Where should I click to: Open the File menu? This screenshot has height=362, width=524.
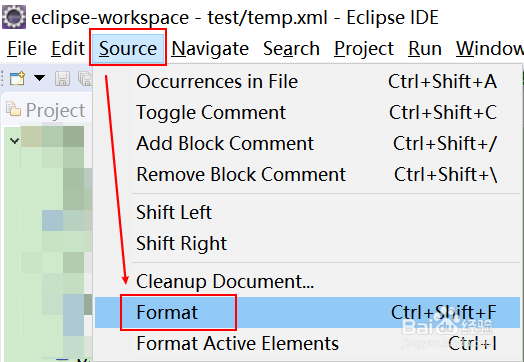(22, 48)
